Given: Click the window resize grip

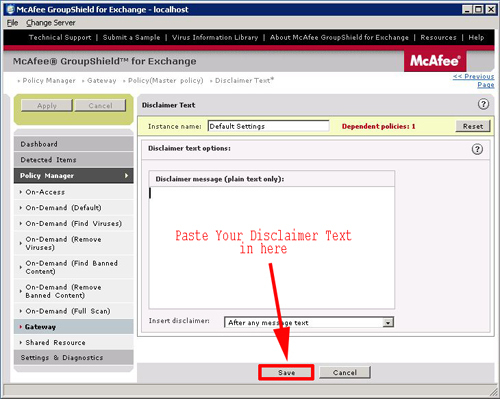Looking at the screenshot, I should [x=493, y=391].
